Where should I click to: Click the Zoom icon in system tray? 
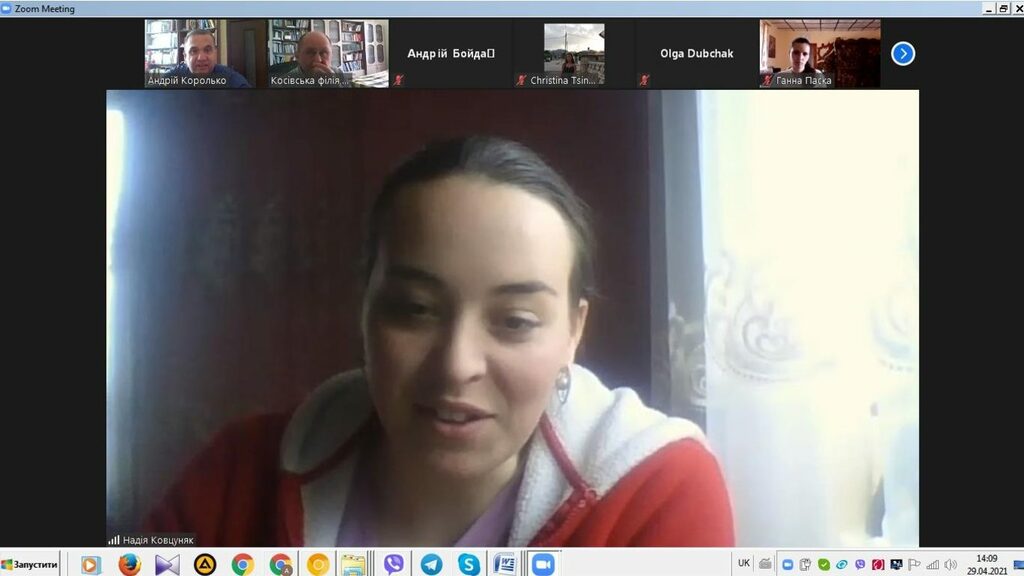787,564
